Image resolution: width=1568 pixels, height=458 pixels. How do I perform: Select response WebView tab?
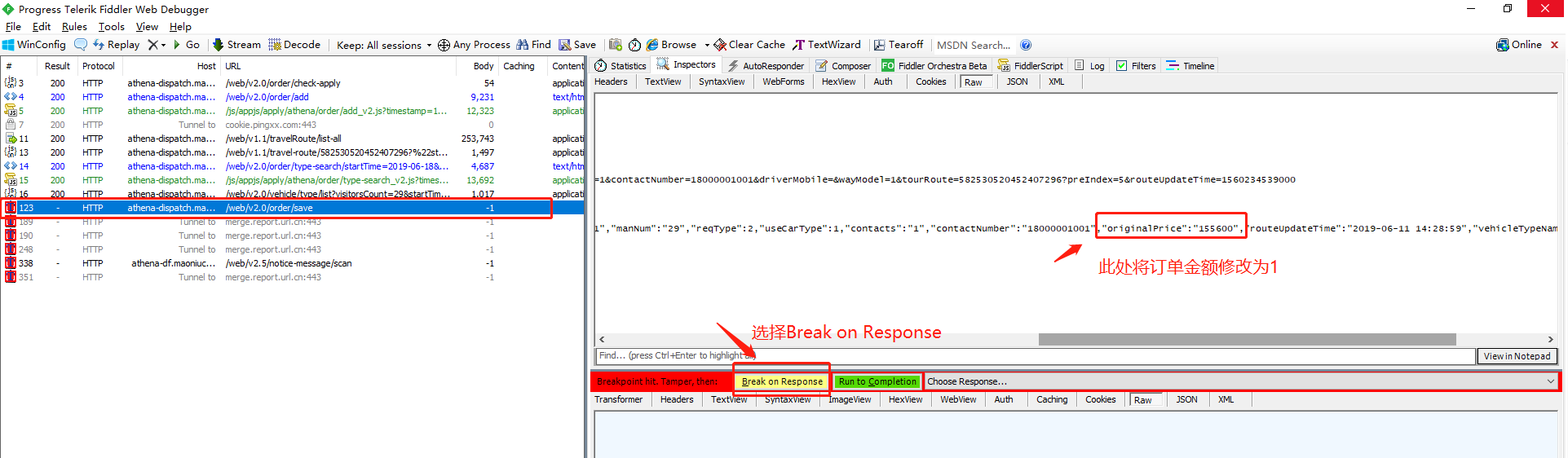click(958, 399)
